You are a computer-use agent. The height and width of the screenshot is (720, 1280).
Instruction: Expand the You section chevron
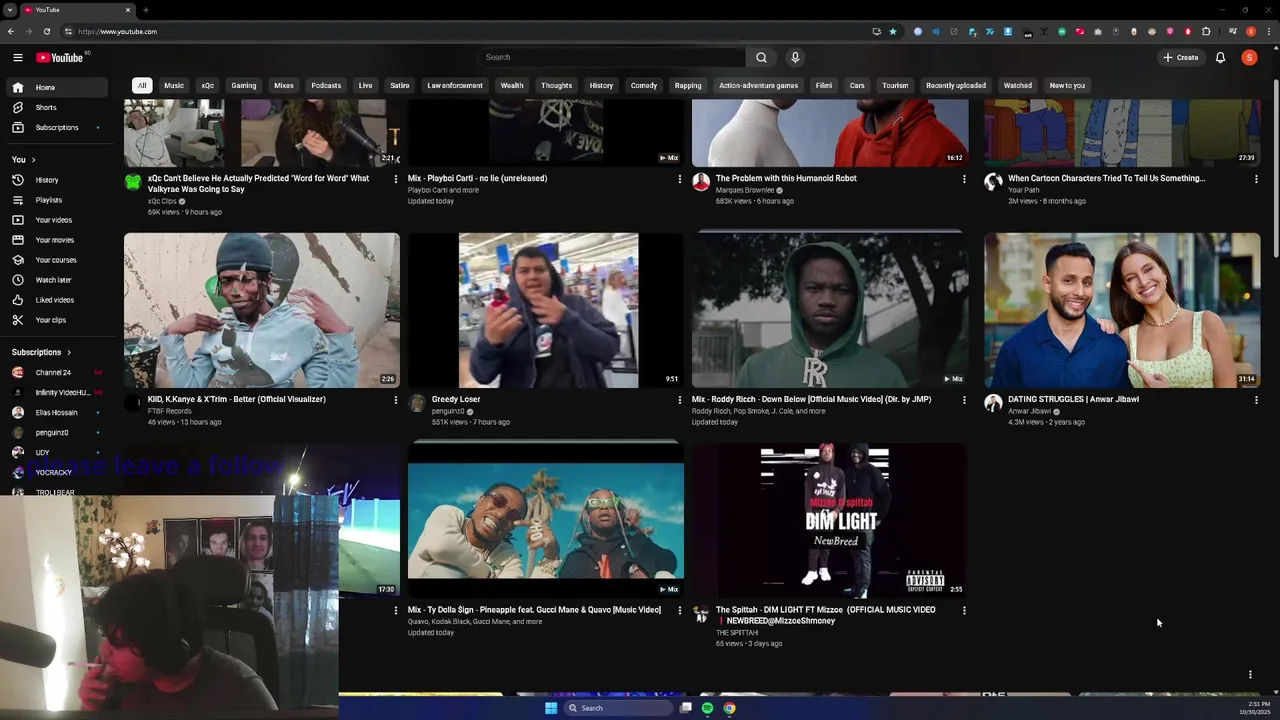point(33,160)
